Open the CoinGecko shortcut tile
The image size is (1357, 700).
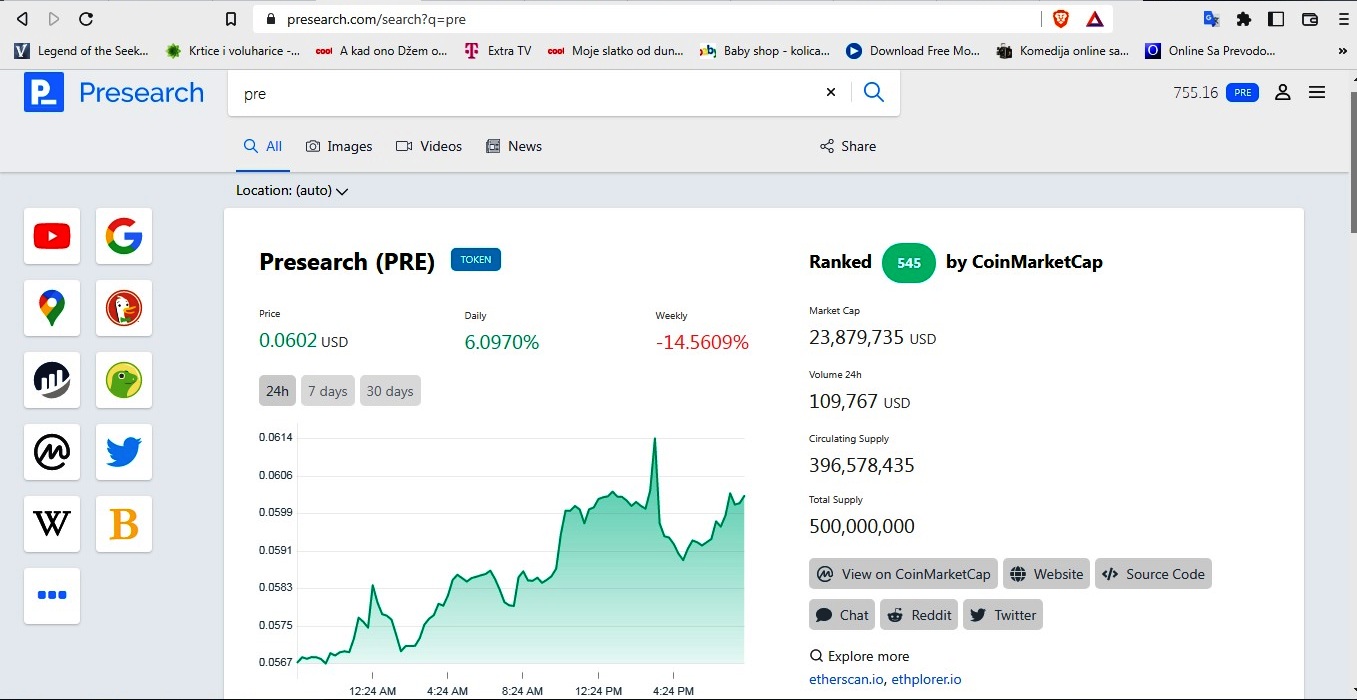click(x=124, y=380)
